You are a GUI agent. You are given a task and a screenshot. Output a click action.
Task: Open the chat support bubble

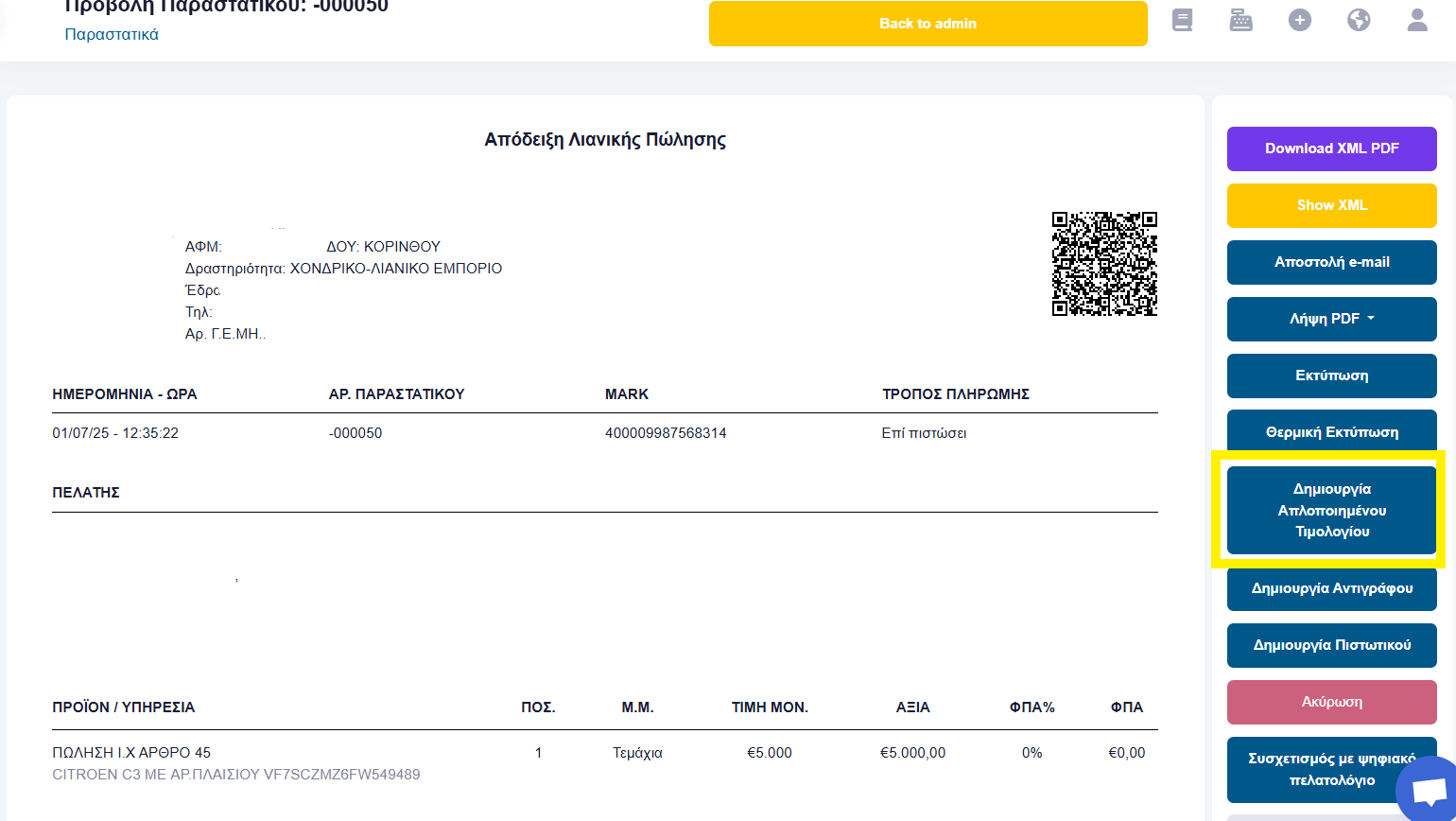click(1431, 791)
